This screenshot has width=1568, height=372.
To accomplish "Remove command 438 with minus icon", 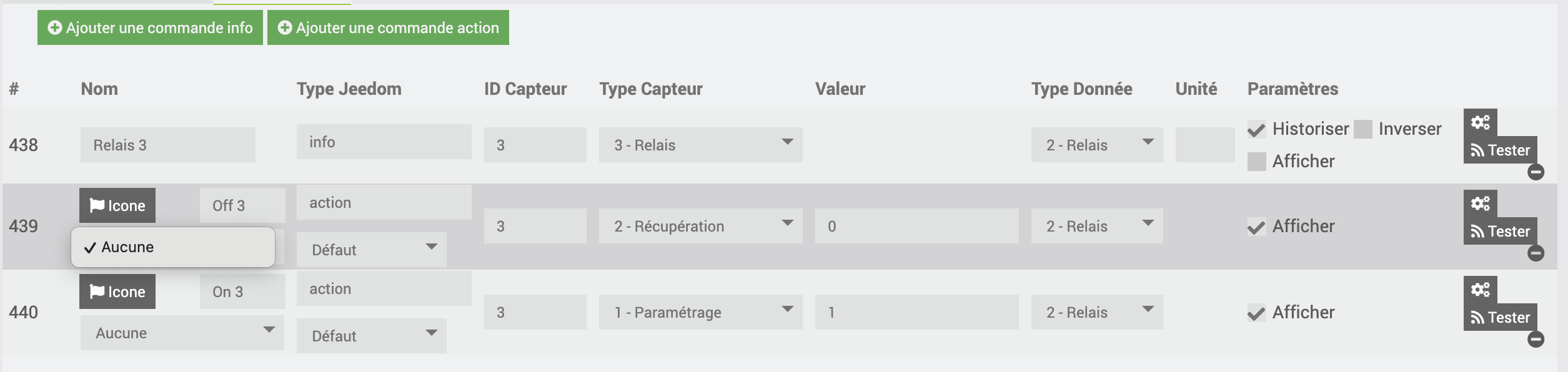I will 1536,172.
